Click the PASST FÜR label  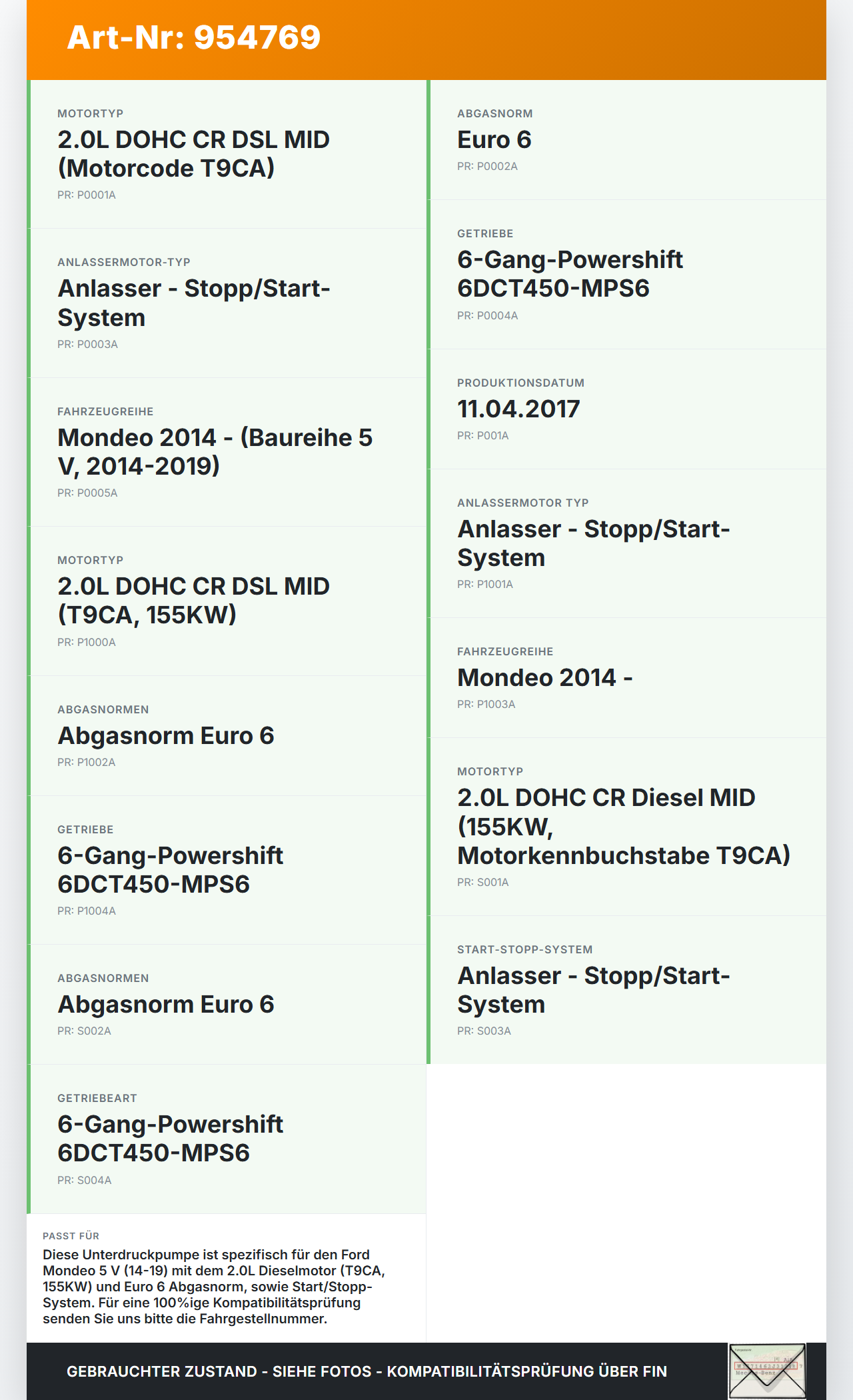pyautogui.click(x=71, y=1236)
